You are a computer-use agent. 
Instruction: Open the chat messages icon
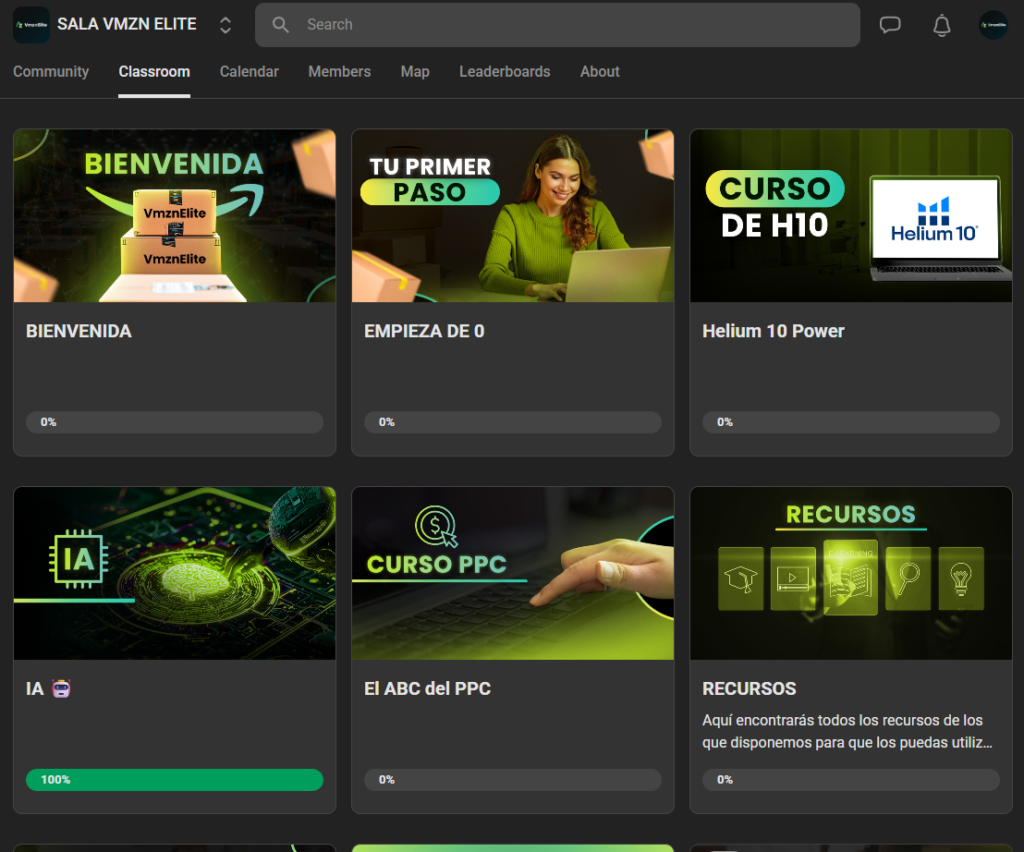pyautogui.click(x=889, y=25)
